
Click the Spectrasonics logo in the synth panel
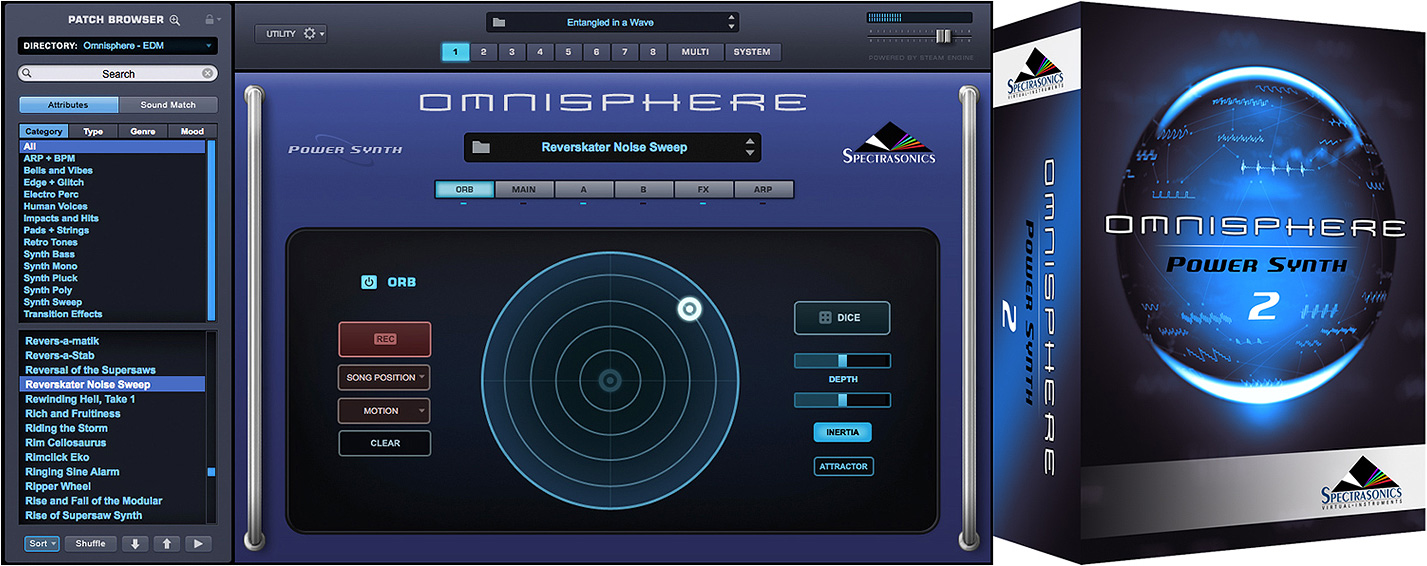coord(889,143)
